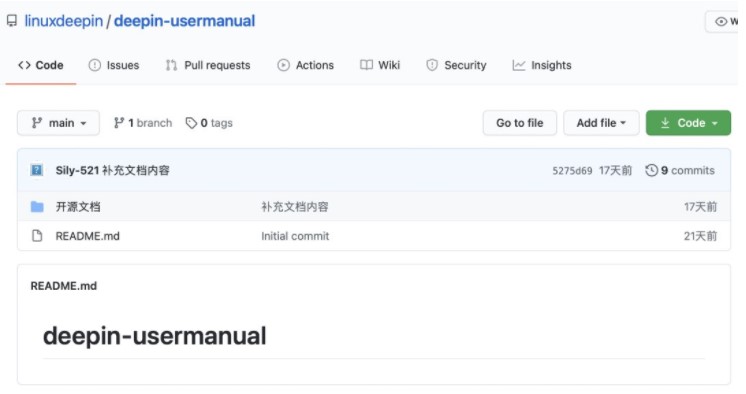Click the tag icon next to 0 tags
The height and width of the screenshot is (394, 746).
191,123
